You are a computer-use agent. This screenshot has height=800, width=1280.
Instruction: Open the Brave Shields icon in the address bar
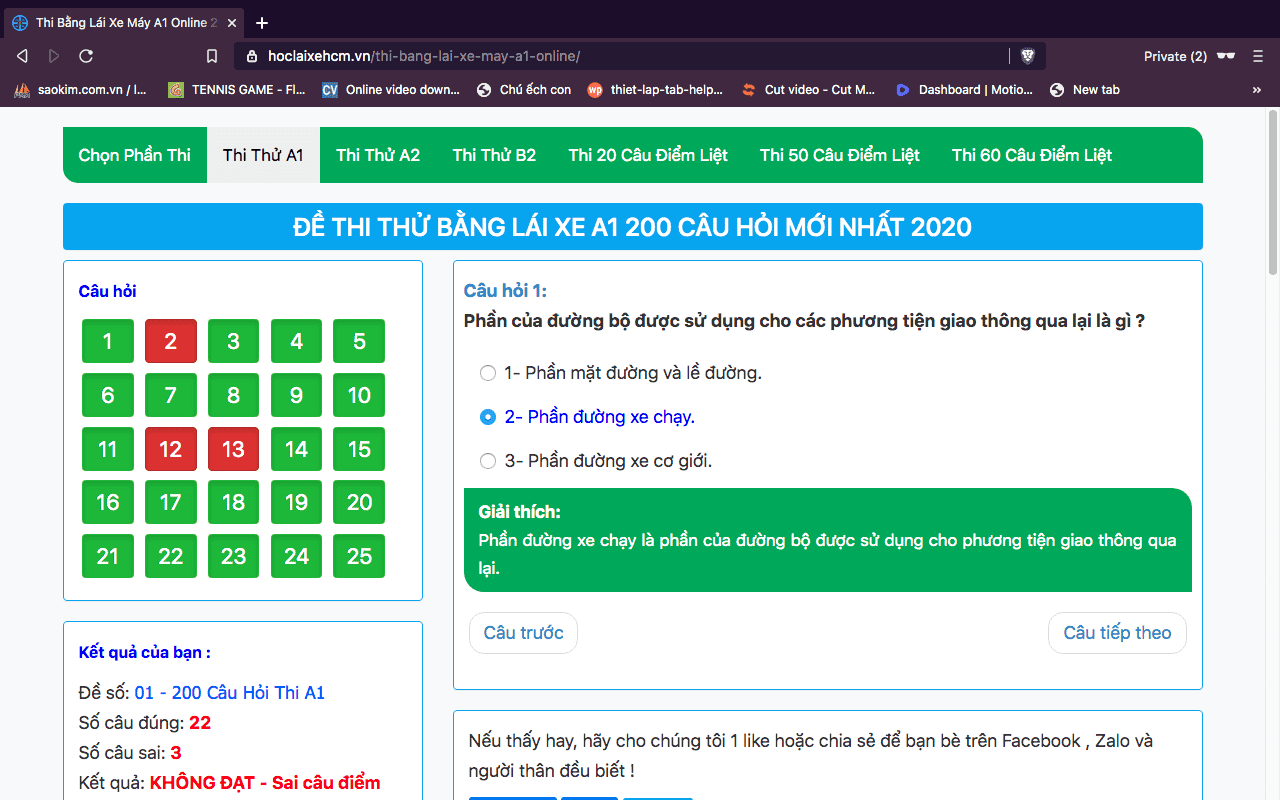click(x=1028, y=56)
